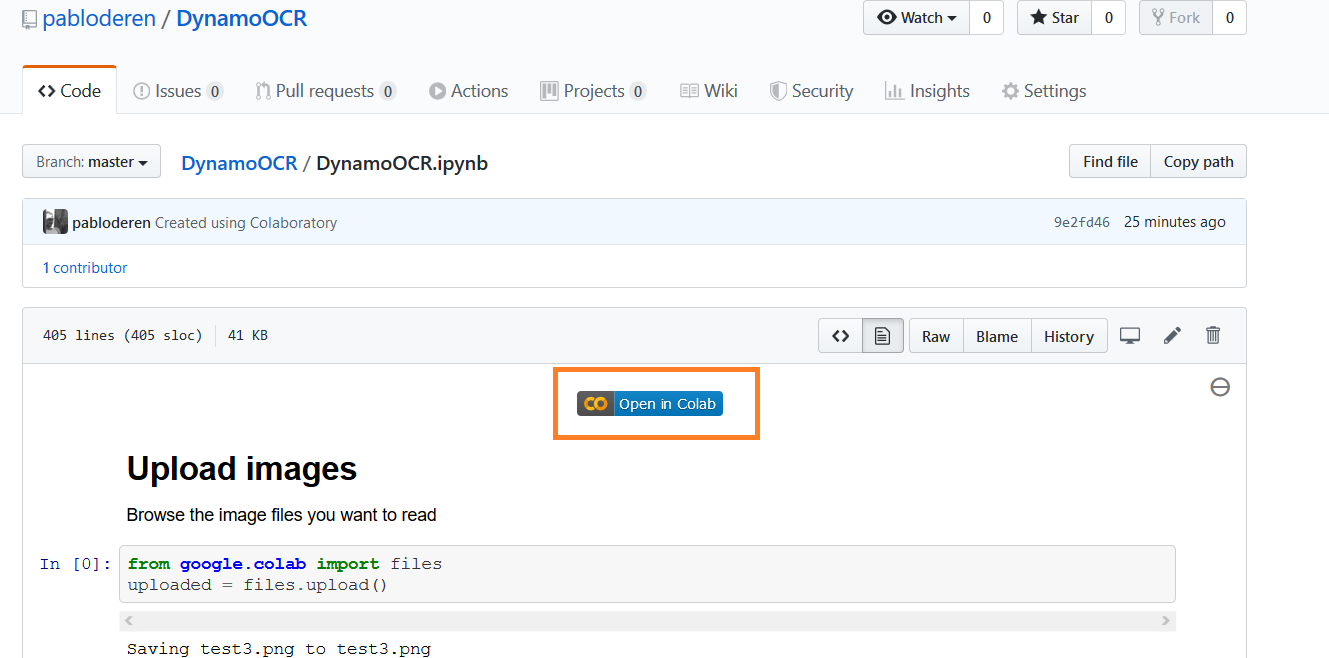
Task: Display the rendered blob document icon
Action: click(x=882, y=336)
